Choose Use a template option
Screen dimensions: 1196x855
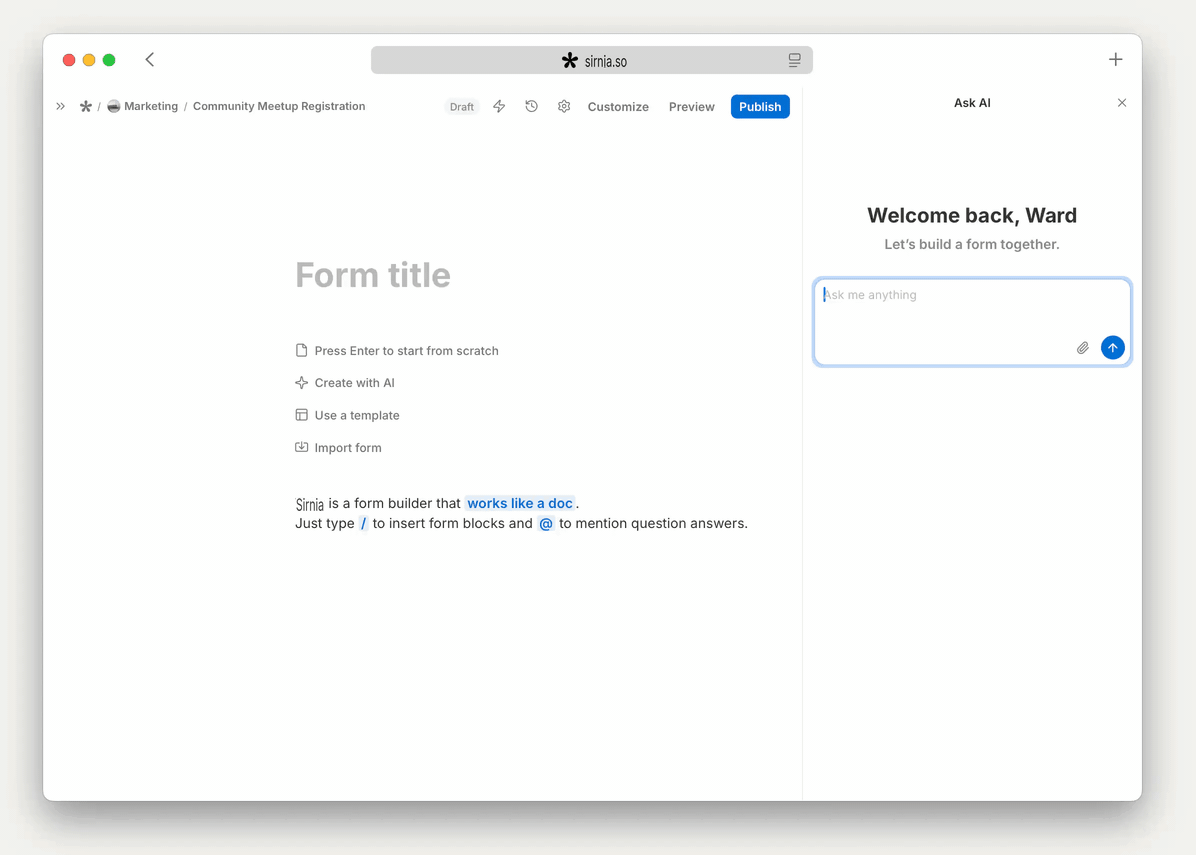(357, 416)
